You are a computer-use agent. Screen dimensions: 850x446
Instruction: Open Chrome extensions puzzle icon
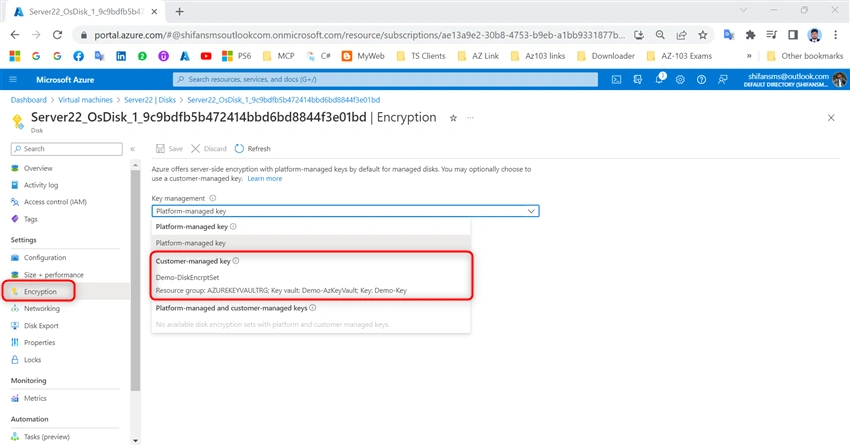coord(750,35)
